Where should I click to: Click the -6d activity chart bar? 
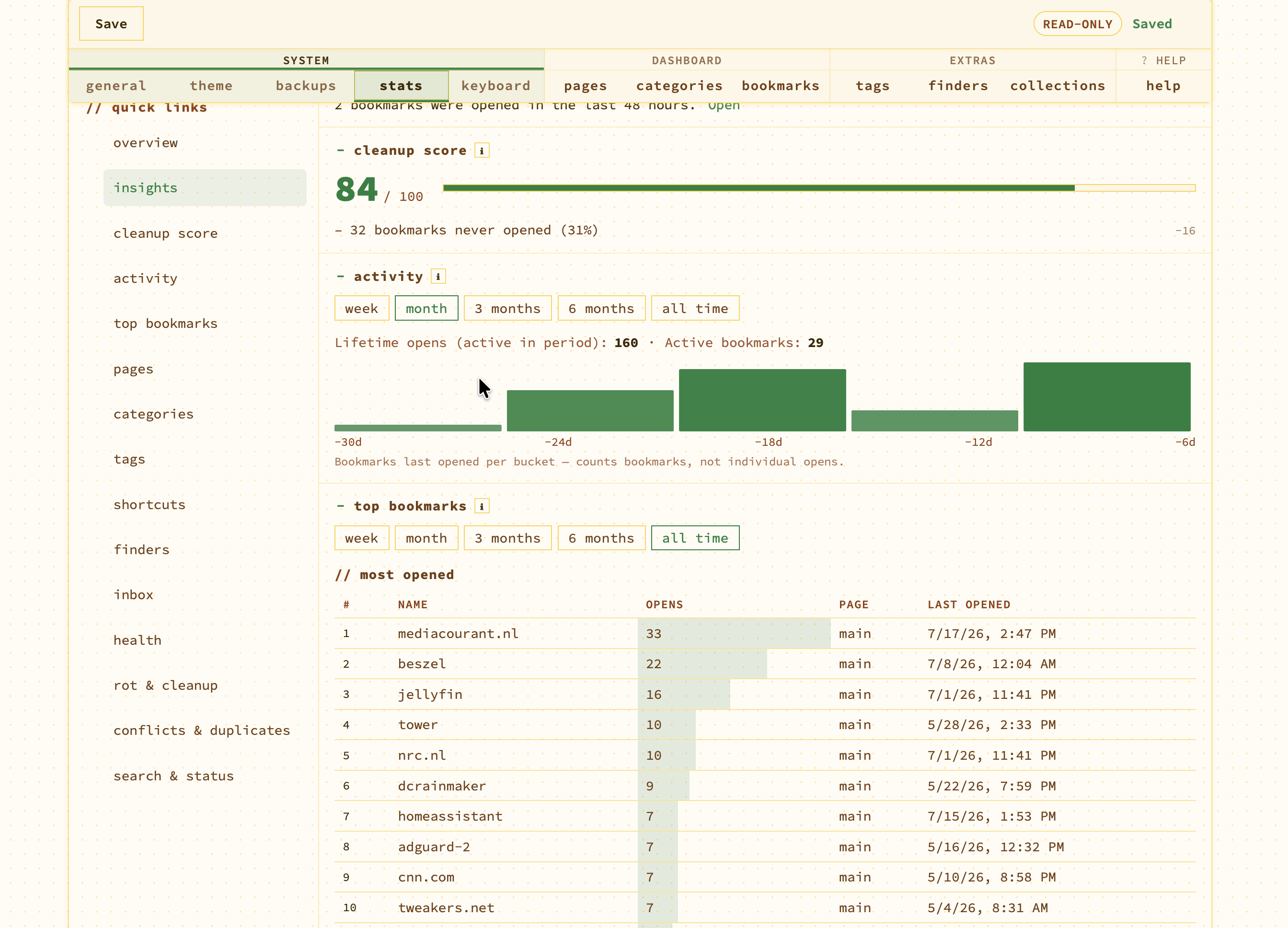point(1107,397)
